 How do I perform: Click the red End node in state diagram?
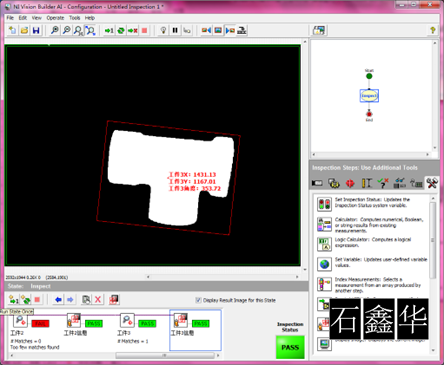(369, 114)
